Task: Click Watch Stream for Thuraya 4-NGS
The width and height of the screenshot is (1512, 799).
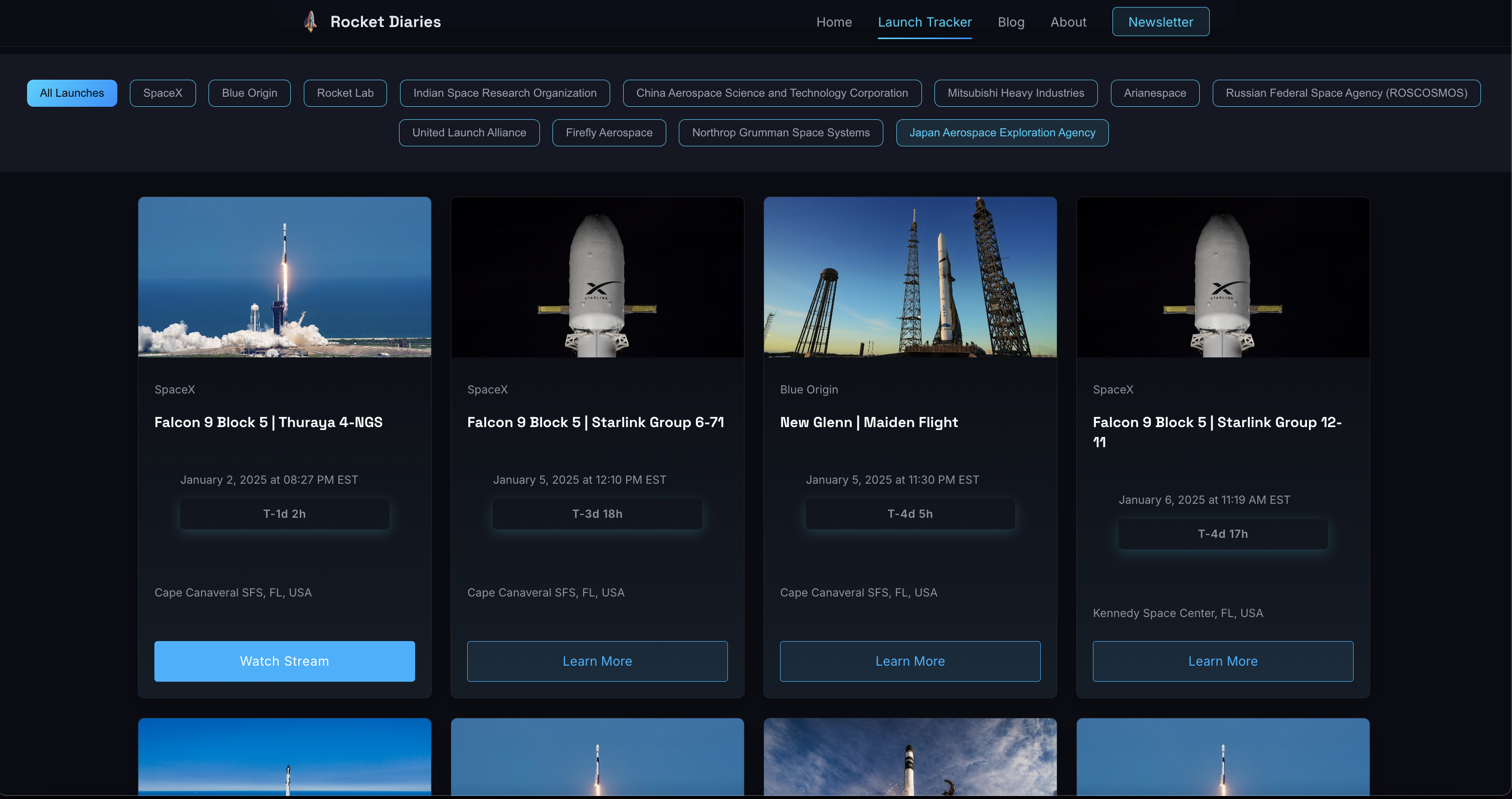Action: point(284,661)
